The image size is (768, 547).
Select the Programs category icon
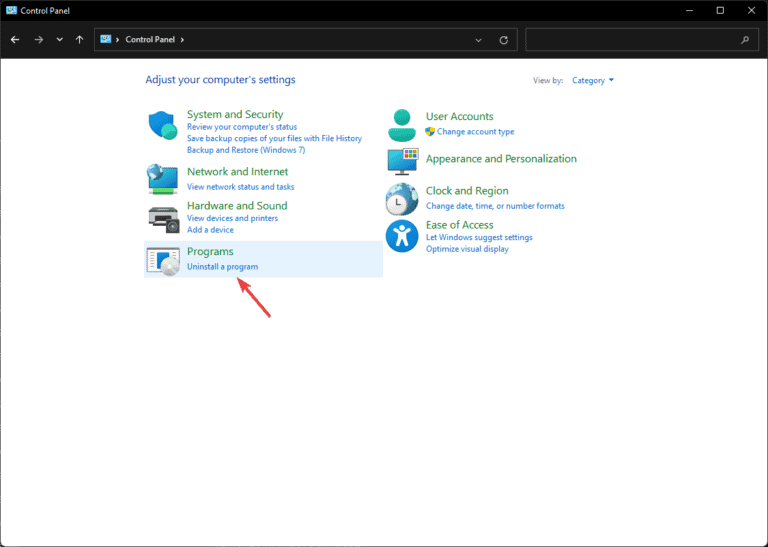[162, 260]
